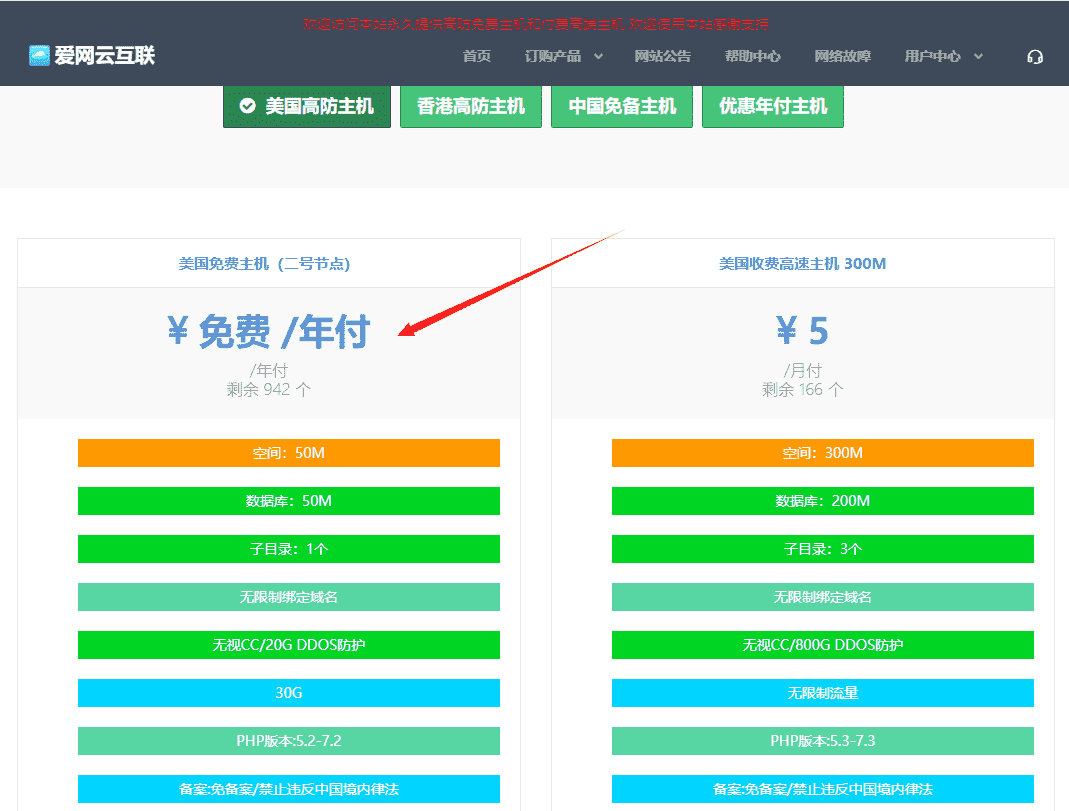Click 无限制绑定域名 in the 300M plan
The height and width of the screenshot is (811, 1069).
tap(822, 597)
